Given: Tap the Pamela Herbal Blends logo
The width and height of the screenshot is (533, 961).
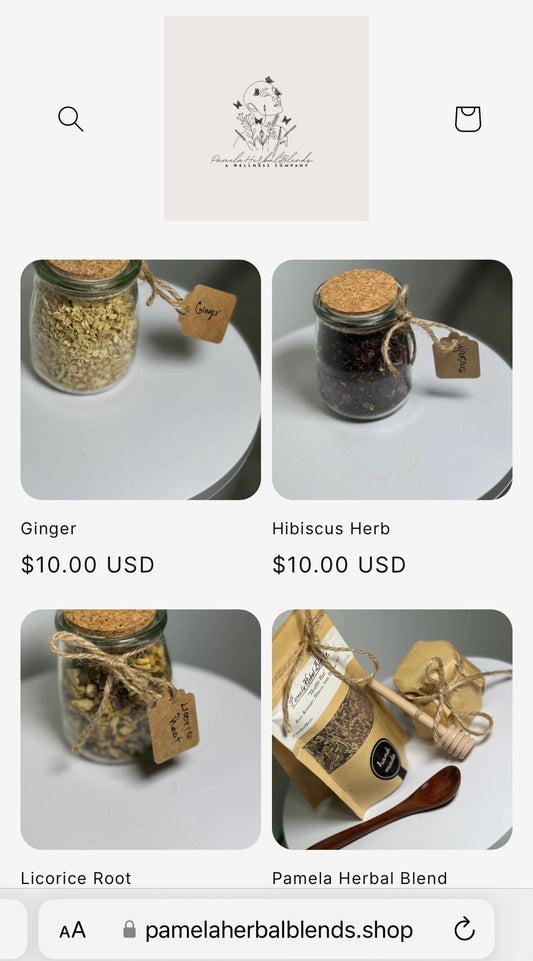Looking at the screenshot, I should tap(266, 118).
